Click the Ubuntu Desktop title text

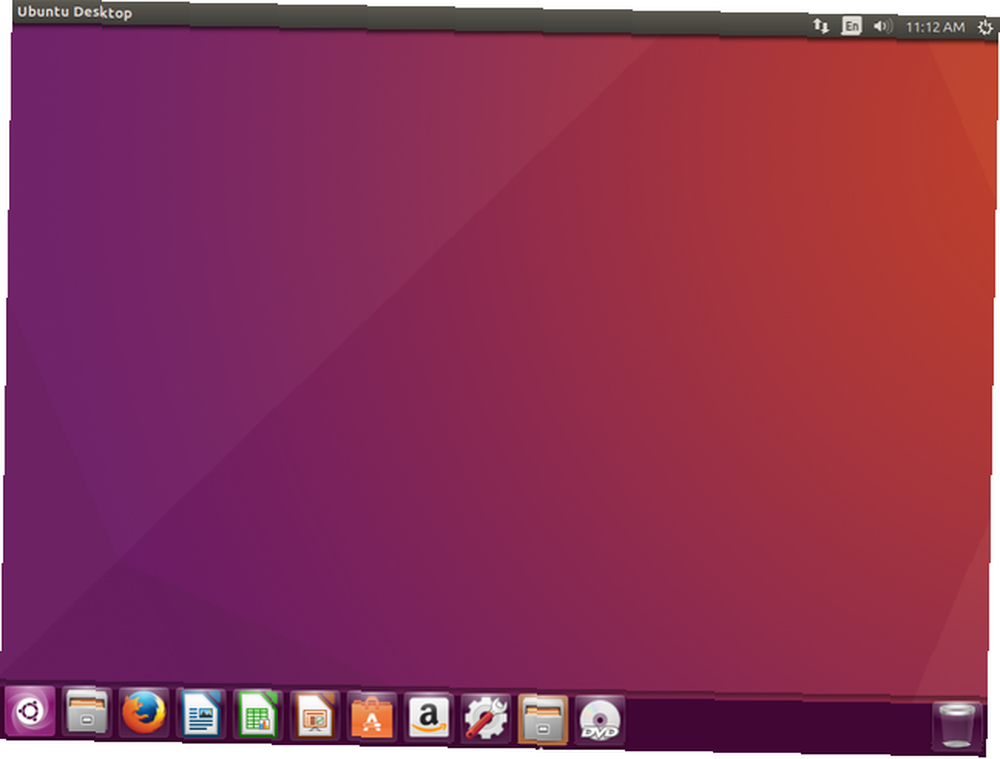click(75, 12)
